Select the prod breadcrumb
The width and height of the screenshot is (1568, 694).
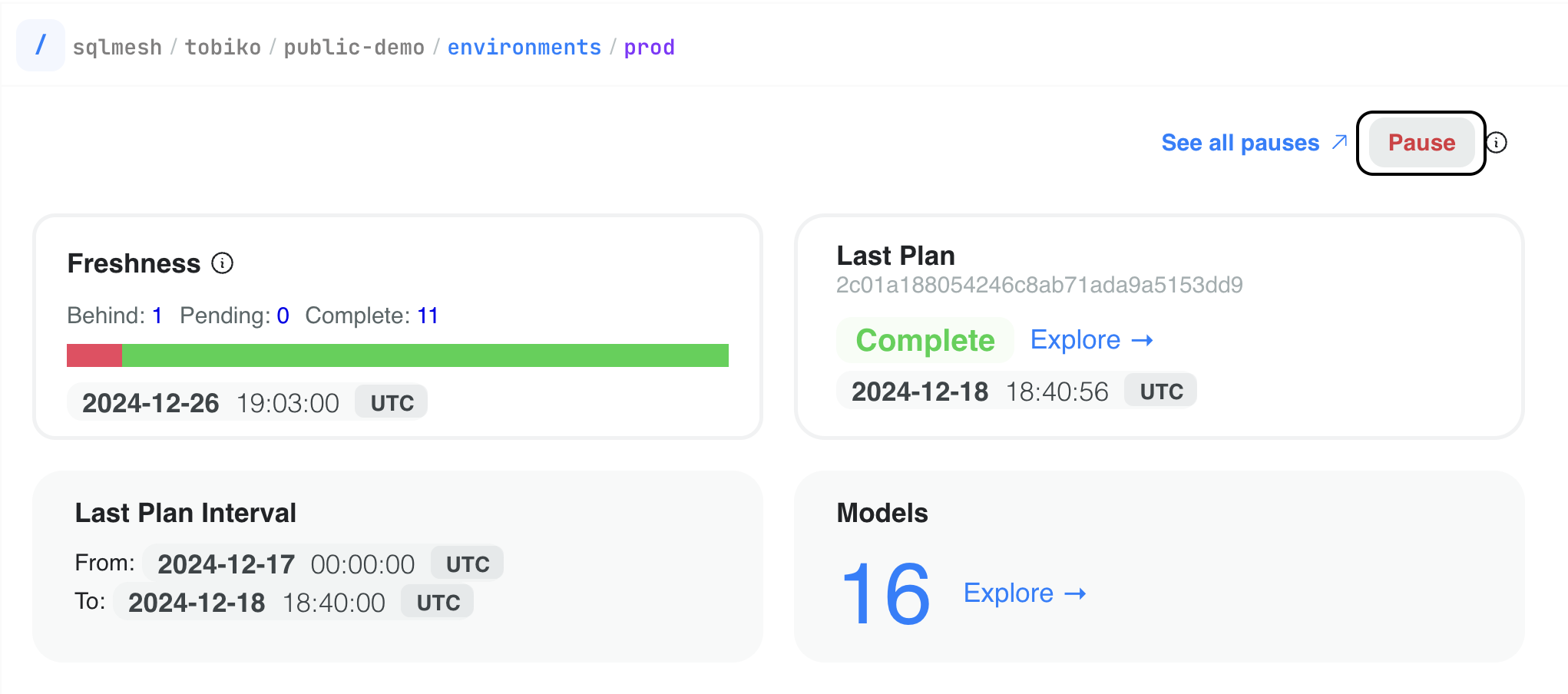point(650,48)
